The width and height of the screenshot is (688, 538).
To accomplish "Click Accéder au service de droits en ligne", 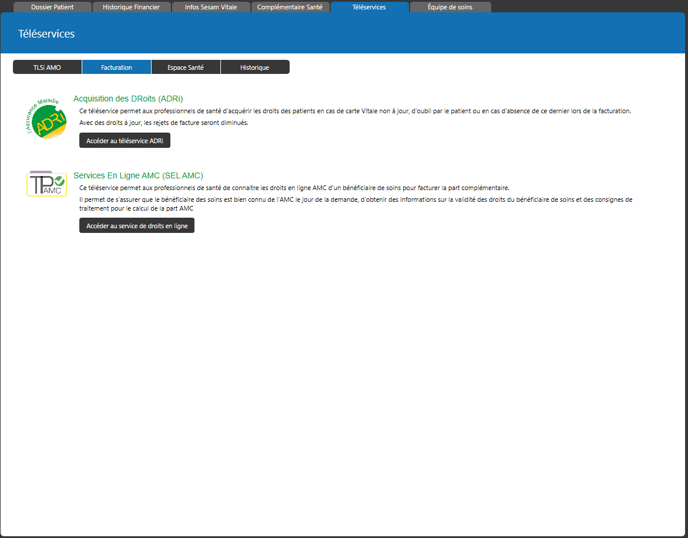I will (136, 226).
